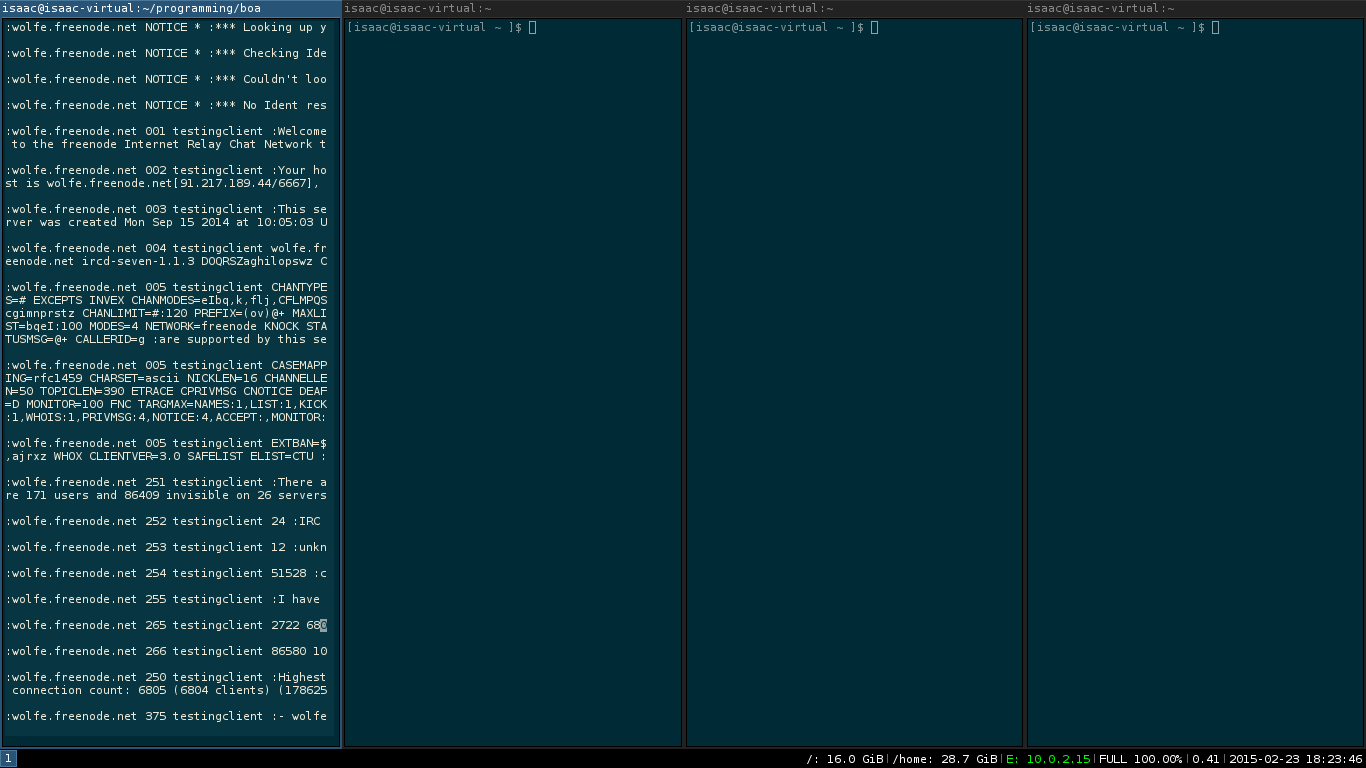1366x768 pixels.
Task: Click the '005 testingclient CHANTYPE' line
Action: 166,287
